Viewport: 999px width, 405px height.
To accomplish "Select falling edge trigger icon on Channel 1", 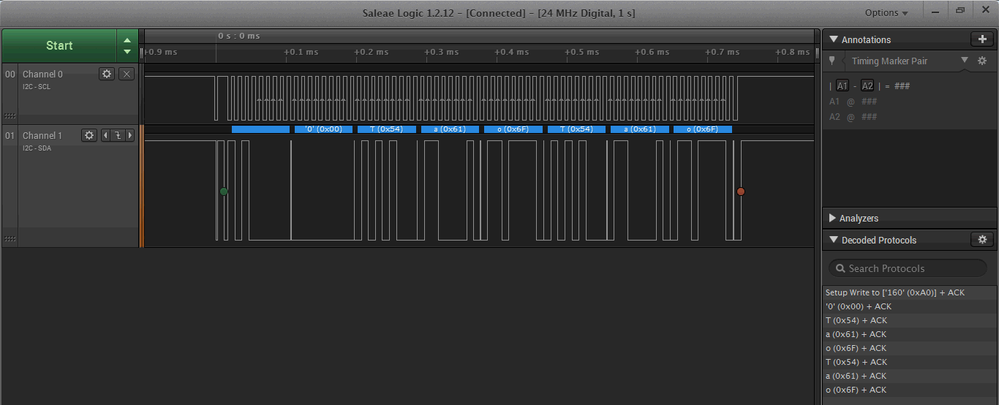I will 118,135.
